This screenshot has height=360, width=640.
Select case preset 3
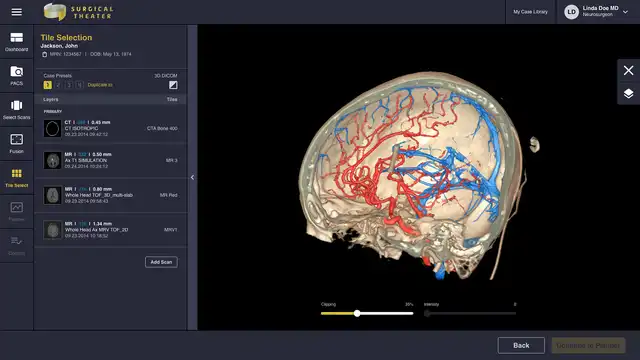(69, 85)
